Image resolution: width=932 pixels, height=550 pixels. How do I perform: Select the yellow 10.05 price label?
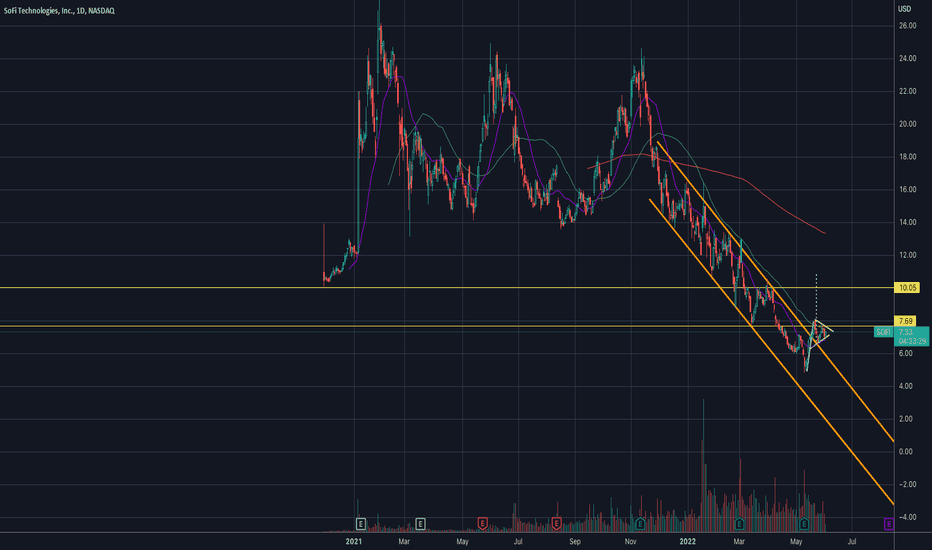coord(907,288)
